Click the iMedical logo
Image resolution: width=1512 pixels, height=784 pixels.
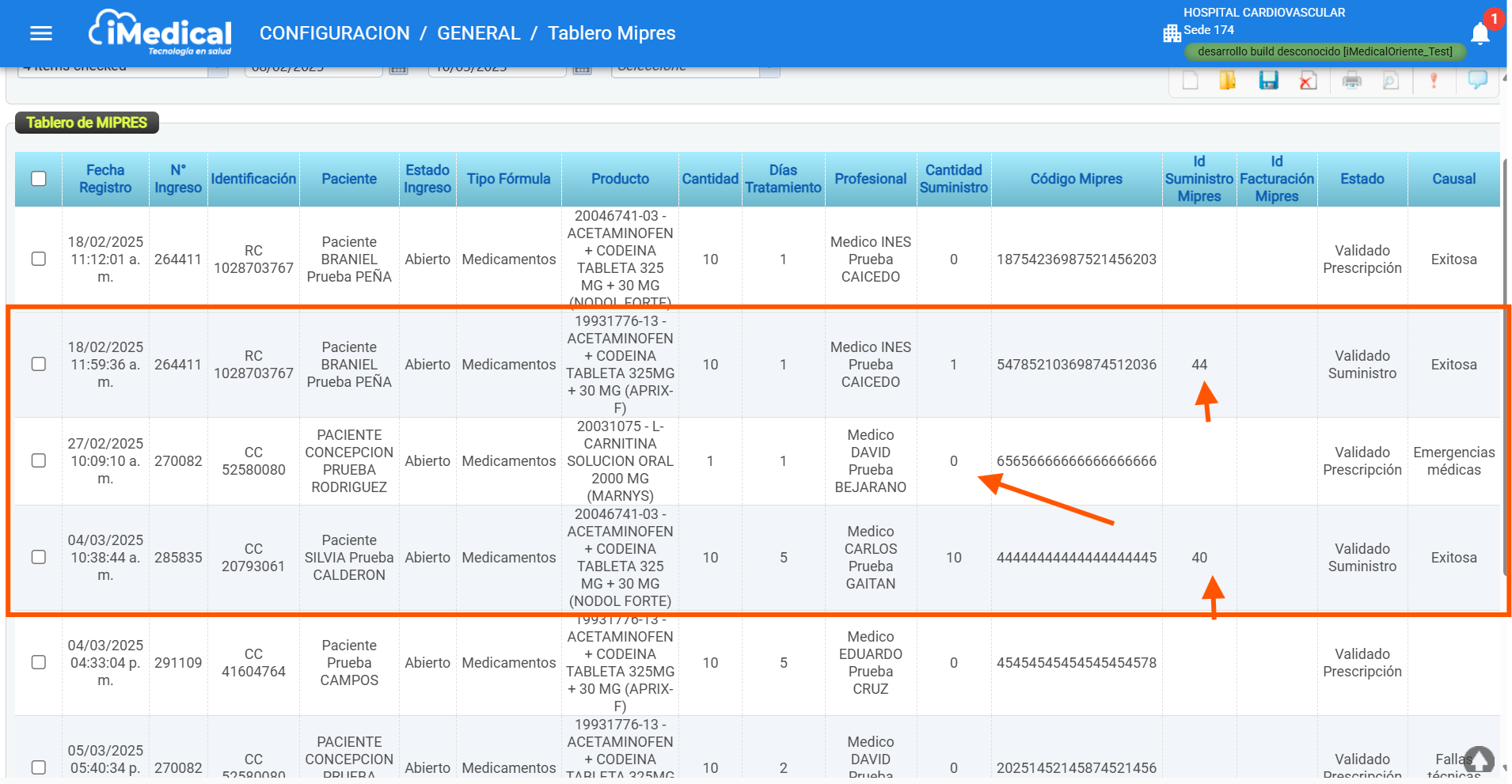pyautogui.click(x=160, y=32)
